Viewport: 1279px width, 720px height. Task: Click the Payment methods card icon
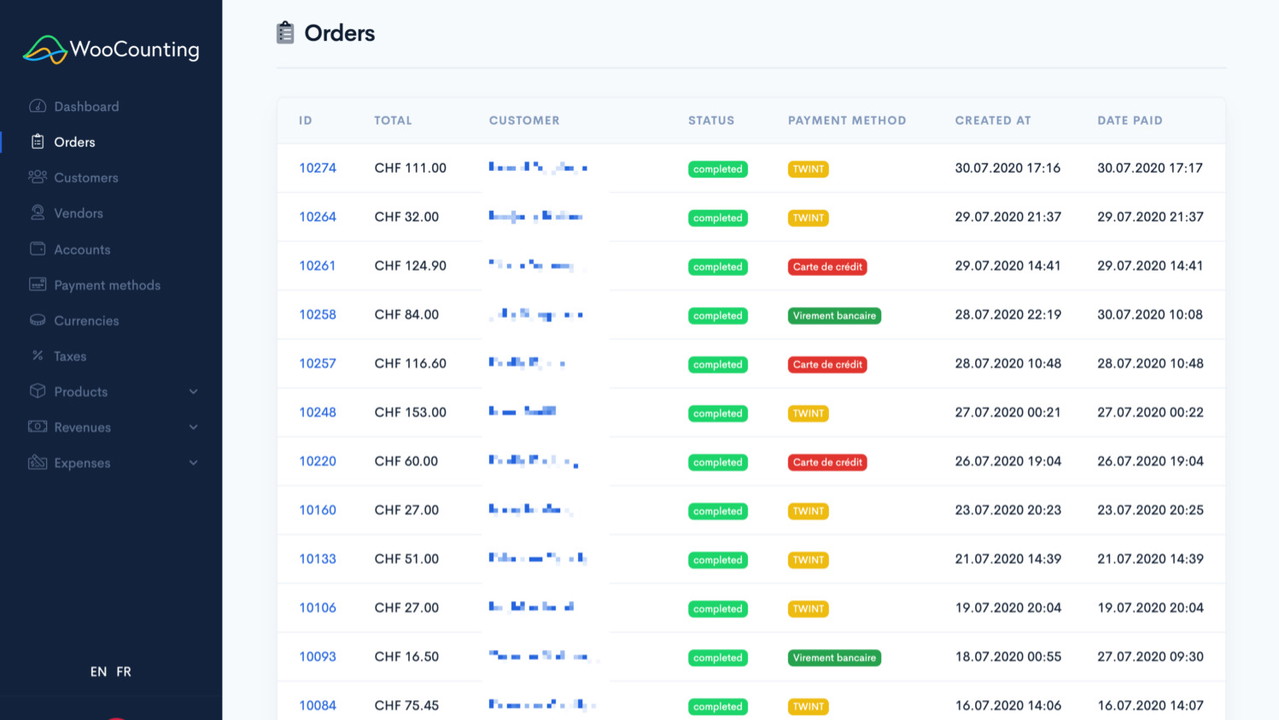coord(37,285)
